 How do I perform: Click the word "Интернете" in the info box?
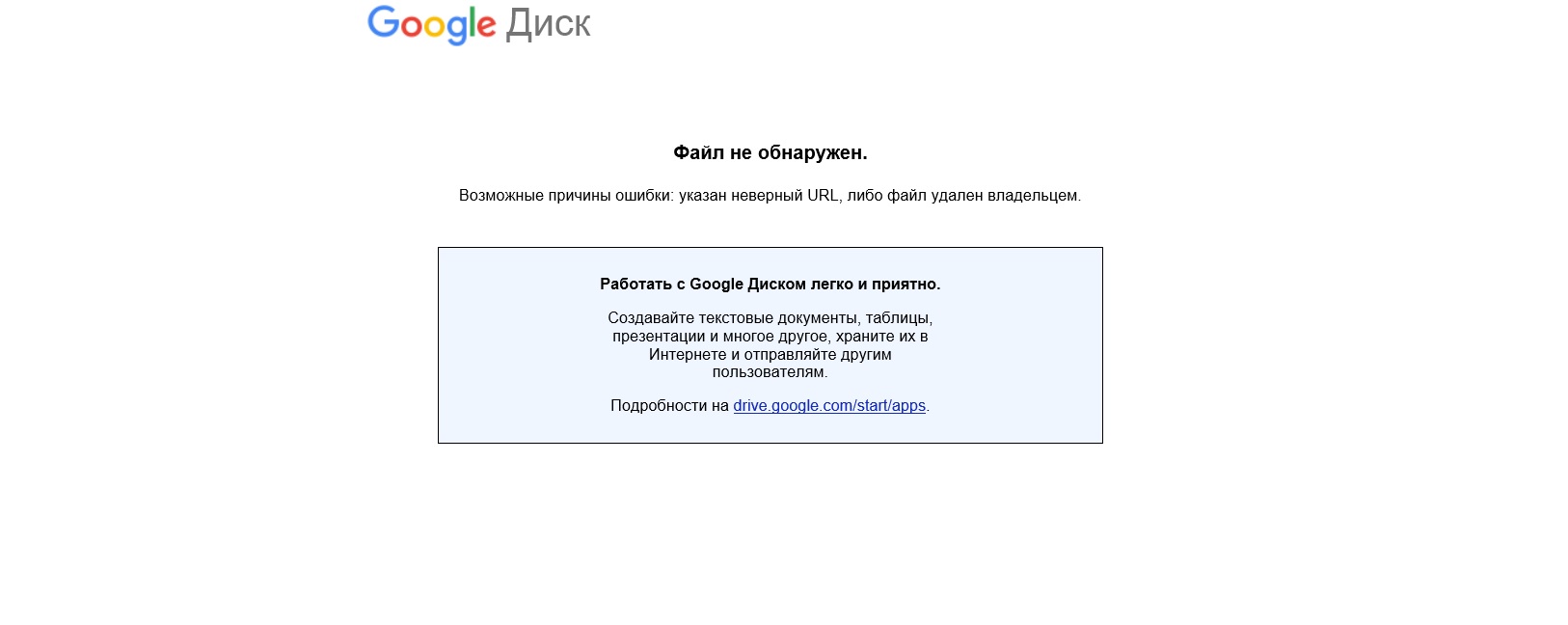[x=688, y=355]
